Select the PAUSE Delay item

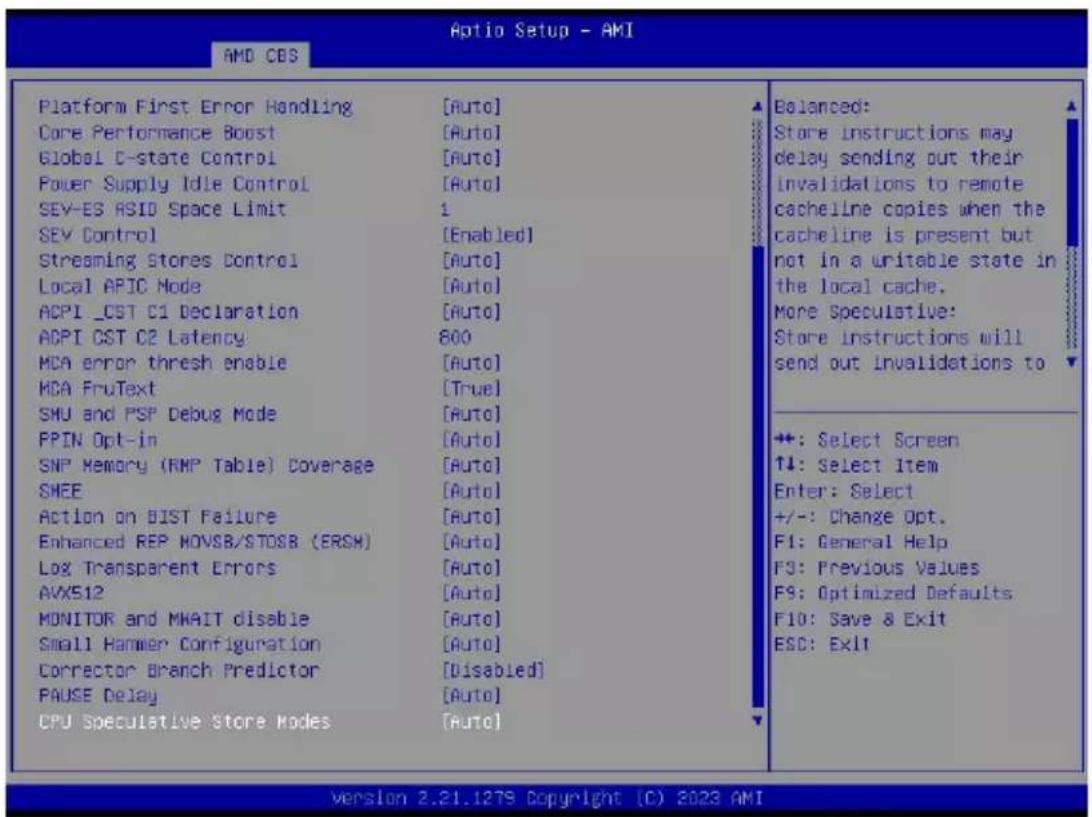coord(270,696)
